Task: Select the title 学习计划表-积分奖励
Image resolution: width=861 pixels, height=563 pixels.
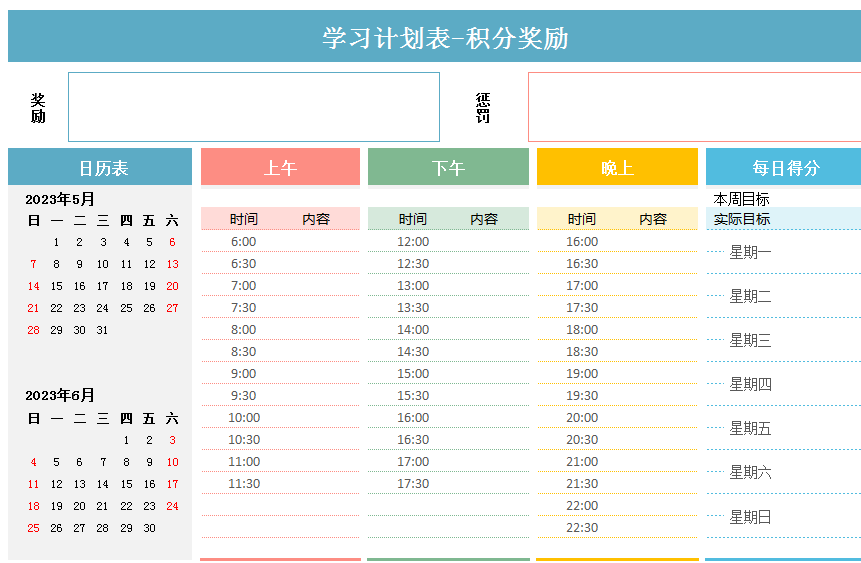Action: click(x=445, y=38)
